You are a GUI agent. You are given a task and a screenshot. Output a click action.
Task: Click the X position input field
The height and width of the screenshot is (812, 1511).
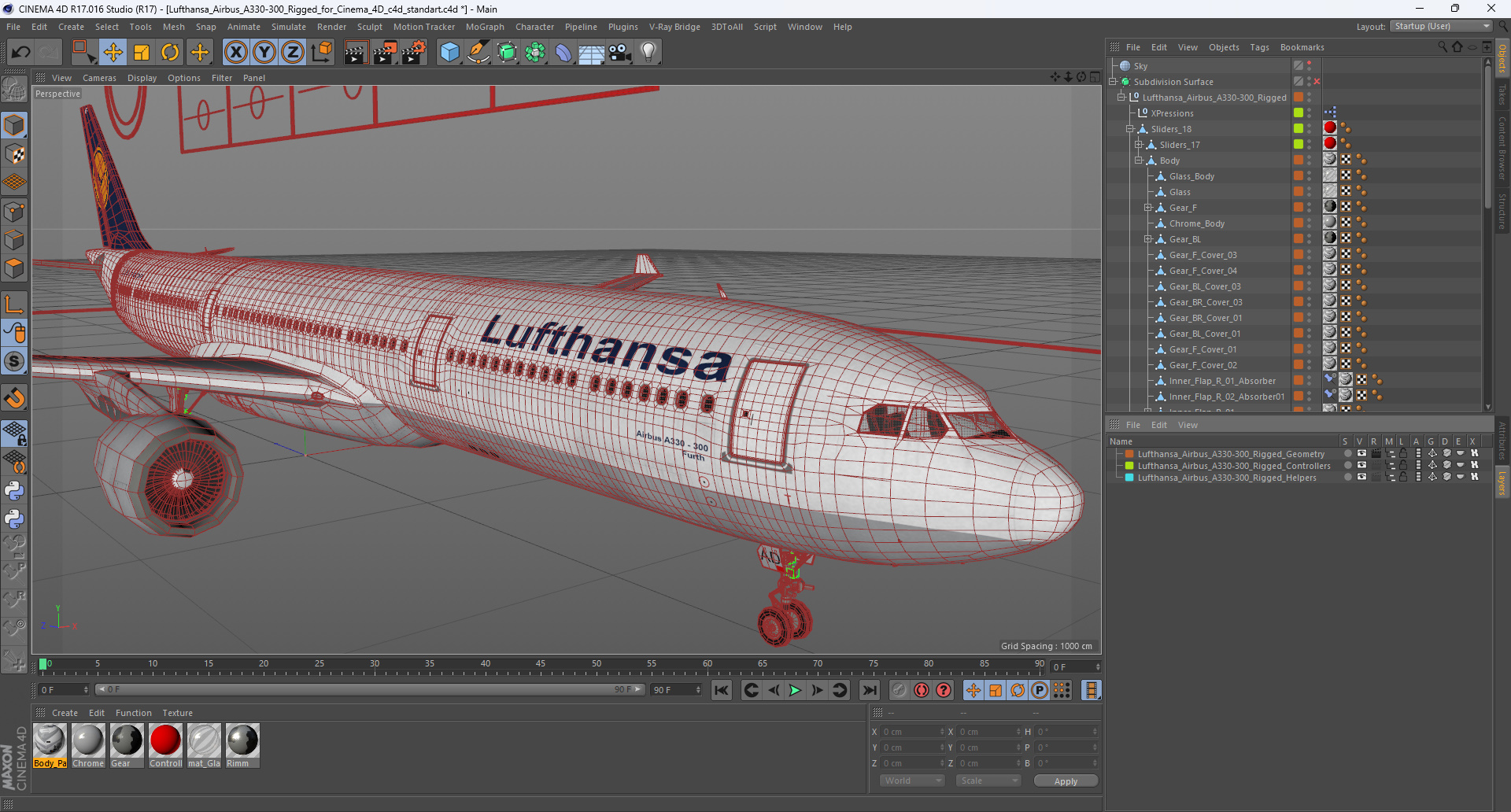tap(911, 732)
